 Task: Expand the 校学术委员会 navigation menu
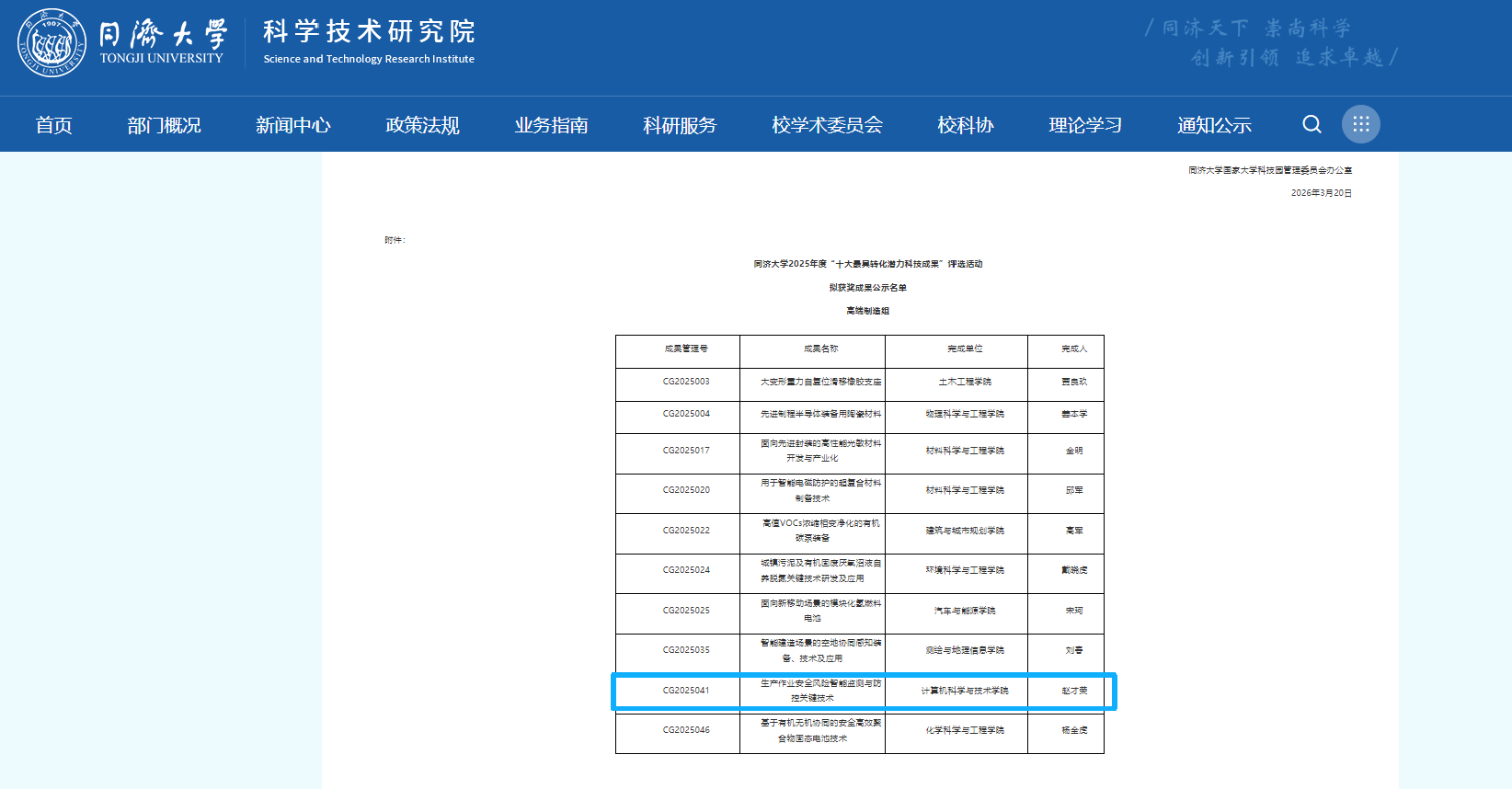pyautogui.click(x=827, y=125)
